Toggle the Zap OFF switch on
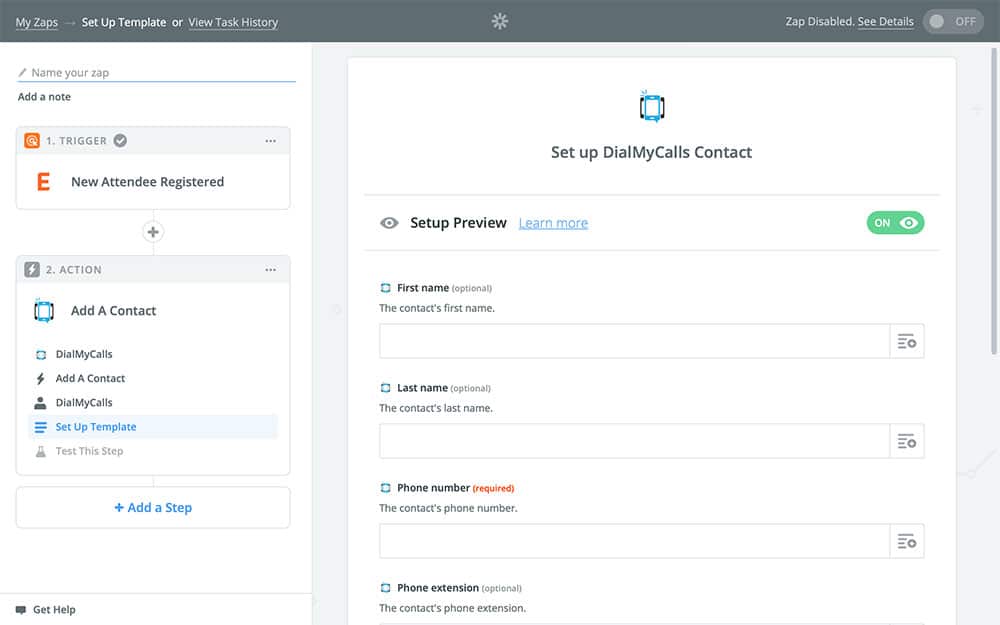1000x625 pixels. [952, 21]
